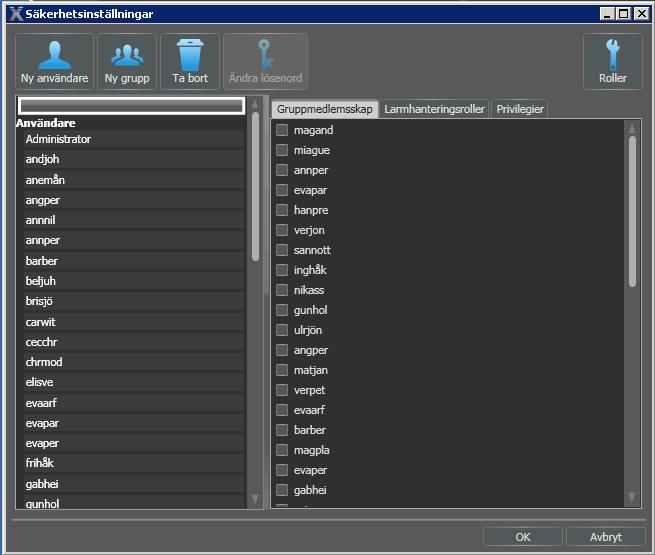Click the Ändra lösenord key icon
Viewport: 655px width, 555px height.
click(x=266, y=61)
